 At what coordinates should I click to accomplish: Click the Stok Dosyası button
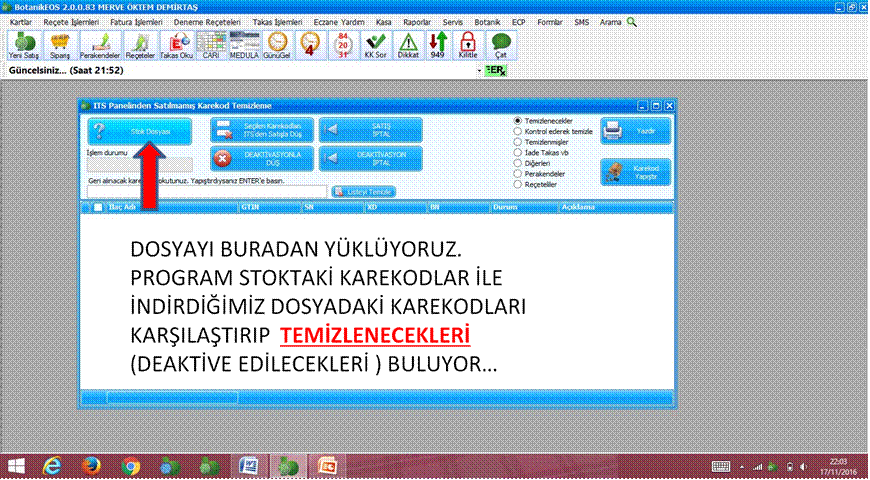(138, 131)
